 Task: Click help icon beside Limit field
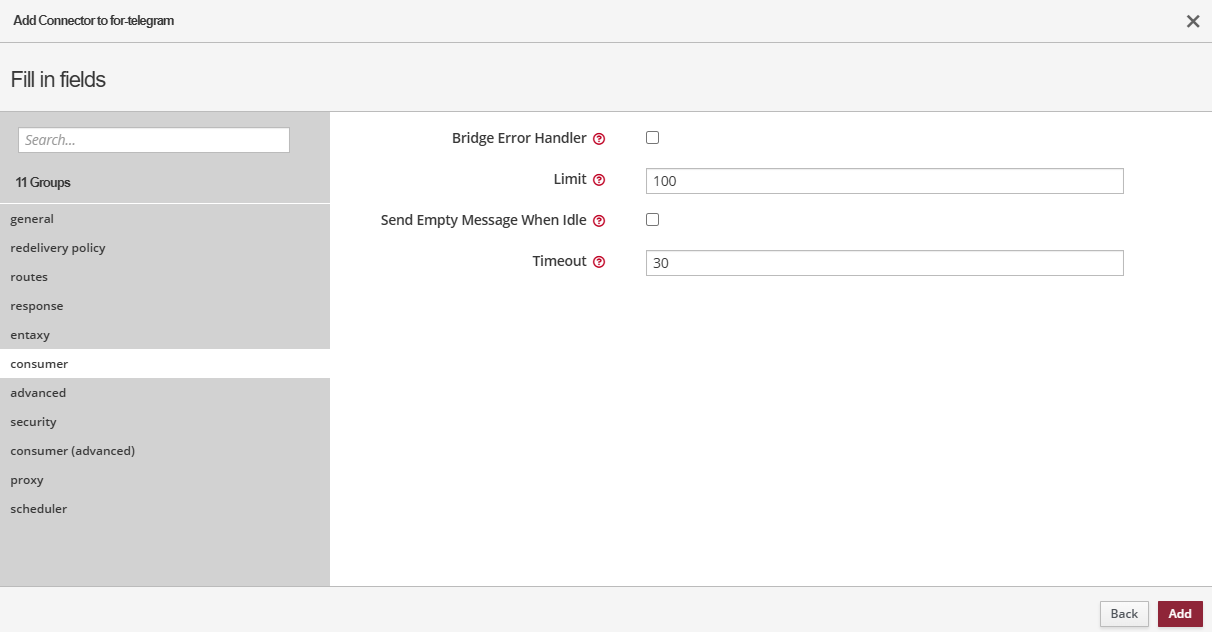click(599, 180)
